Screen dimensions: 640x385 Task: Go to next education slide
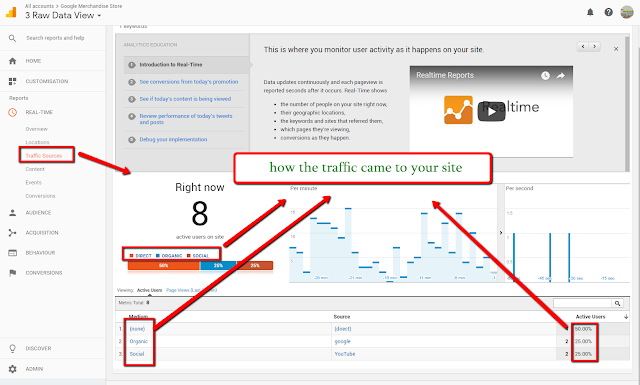pos(595,46)
